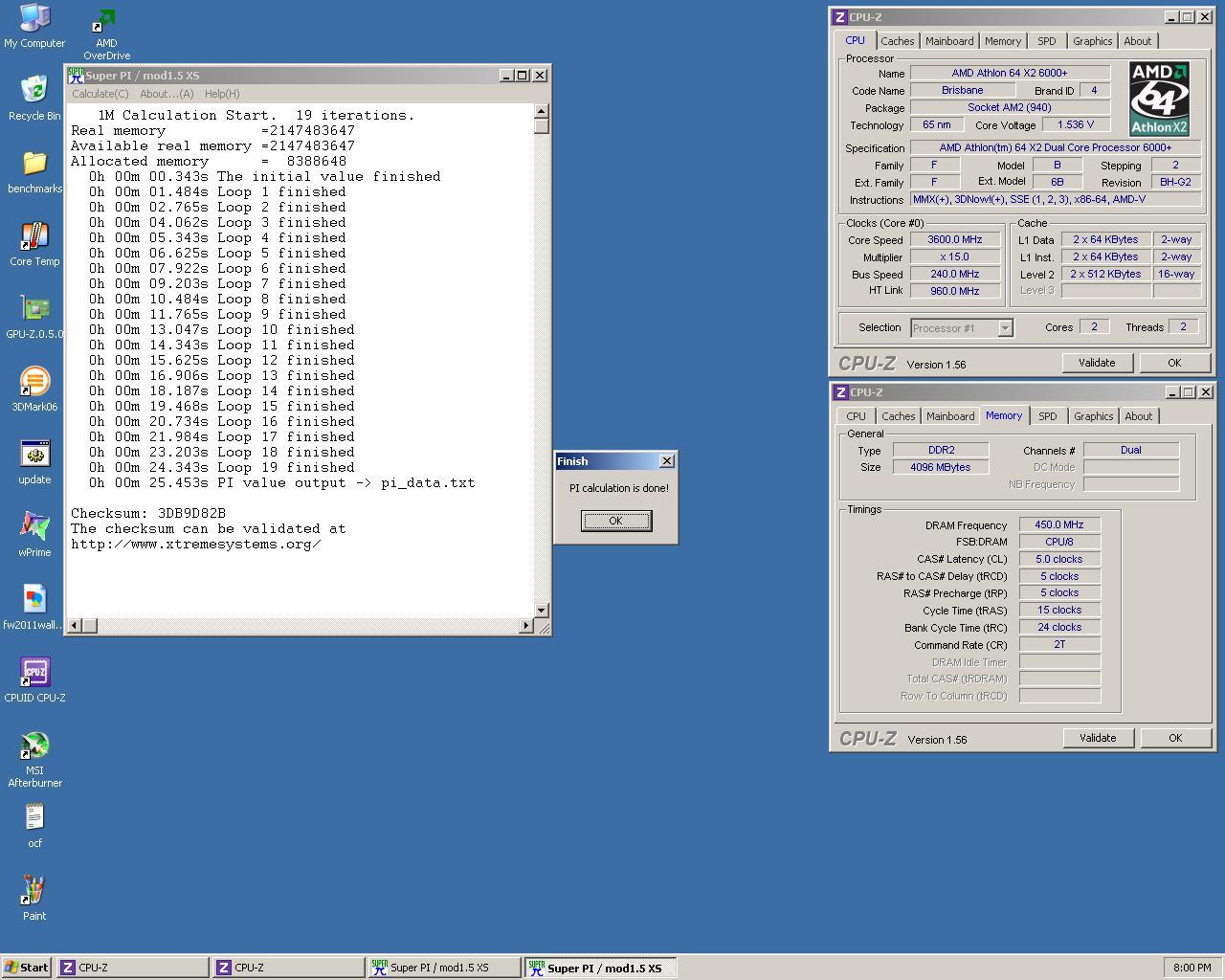Click the AMD Athlon 64 X2 6000+ name field
Image resolution: width=1225 pixels, height=980 pixels.
tap(1010, 73)
